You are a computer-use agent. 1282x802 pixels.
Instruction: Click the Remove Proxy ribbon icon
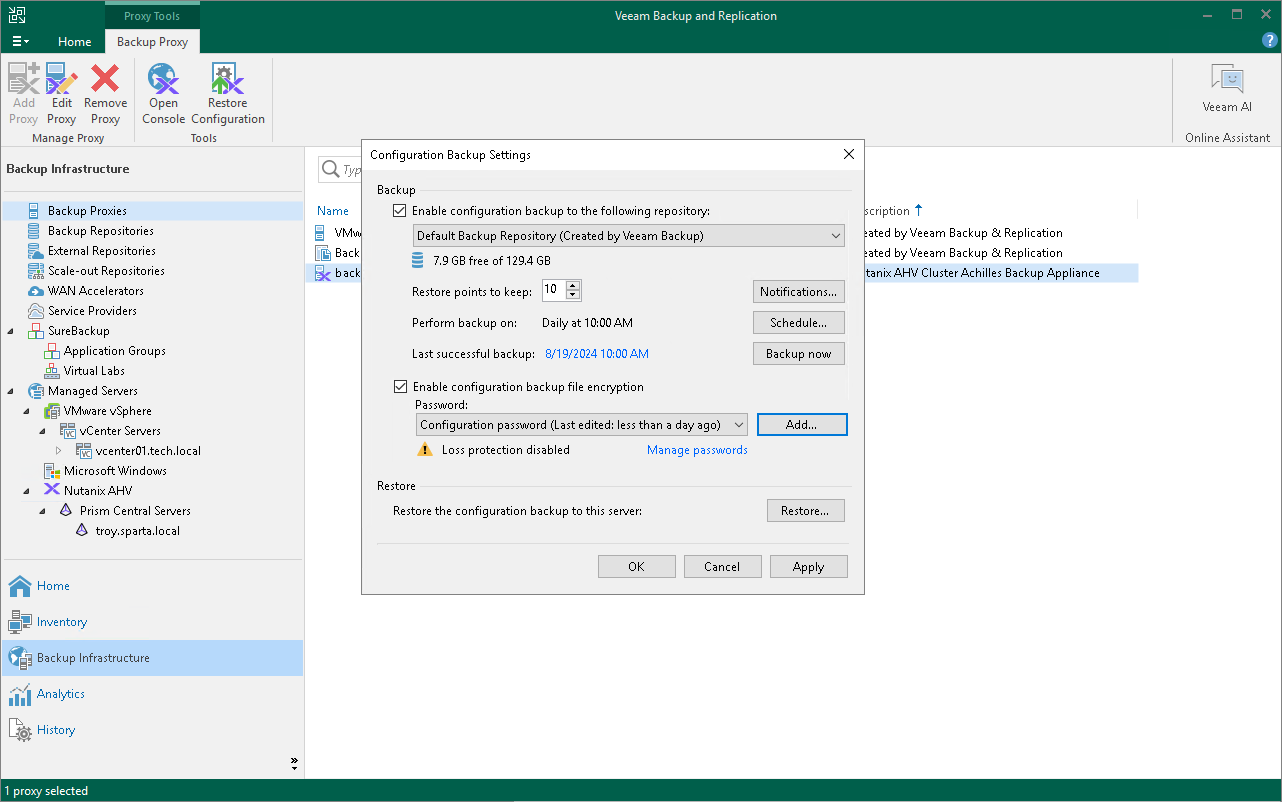click(105, 94)
